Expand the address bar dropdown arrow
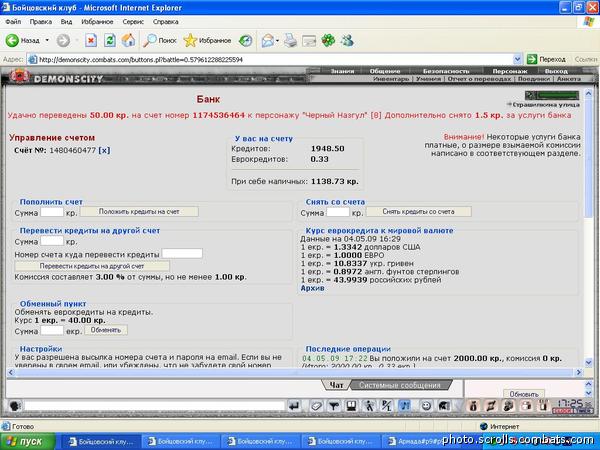 tap(517, 59)
